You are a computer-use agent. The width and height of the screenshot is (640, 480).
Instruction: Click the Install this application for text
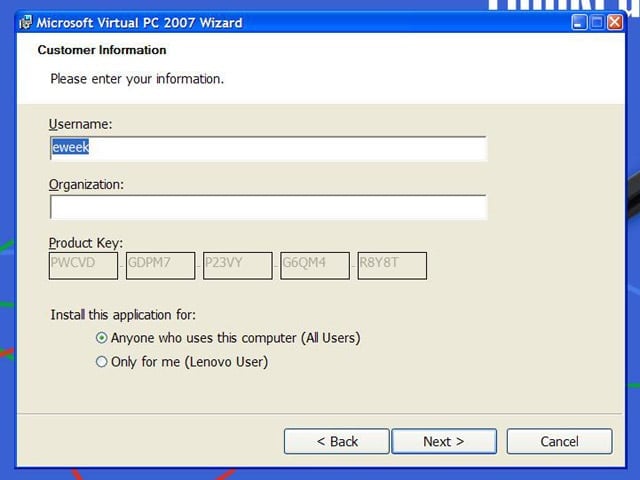tap(123, 315)
